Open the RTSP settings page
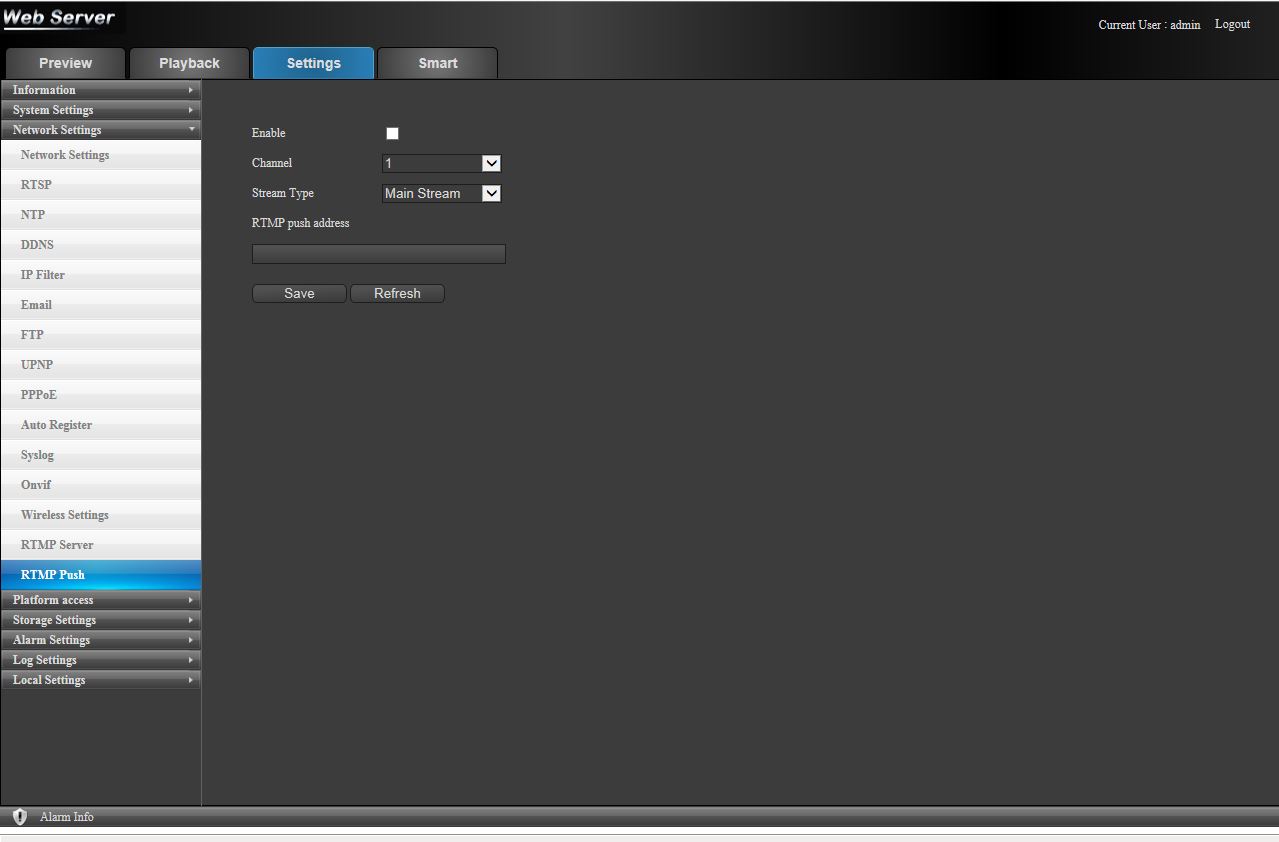The width and height of the screenshot is (1279, 842). (x=36, y=185)
